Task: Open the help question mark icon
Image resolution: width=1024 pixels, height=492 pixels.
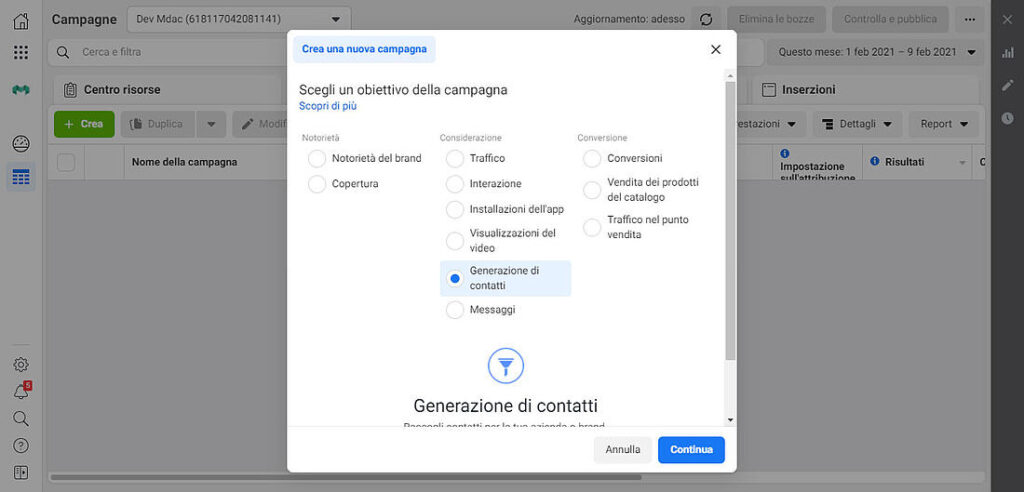Action: coord(21,445)
